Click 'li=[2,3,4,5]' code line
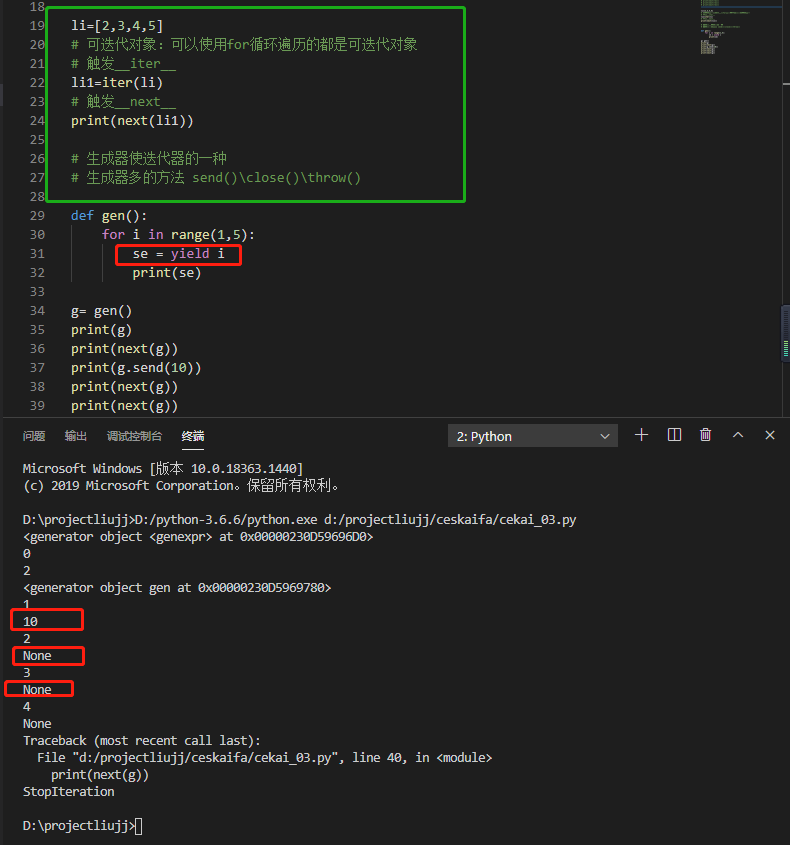This screenshot has height=845, width=790. (117, 25)
